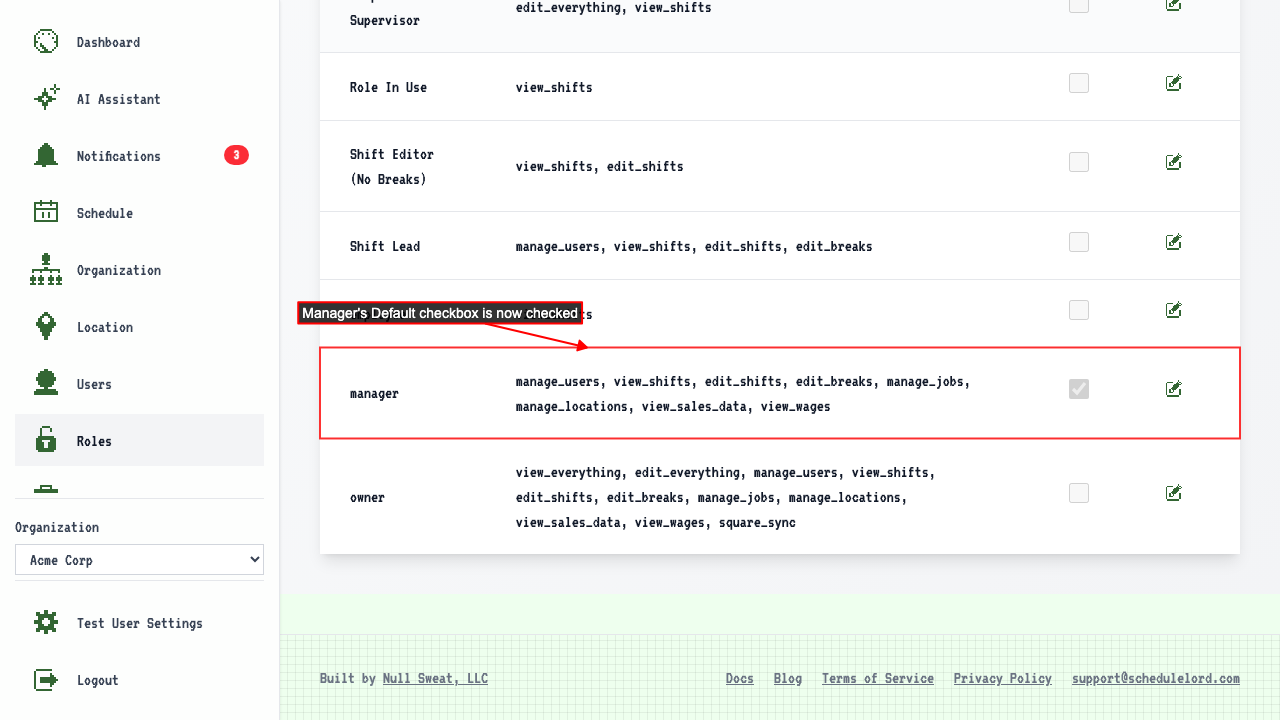Click Logout in the sidebar
This screenshot has width=1280, height=720.
139,680
